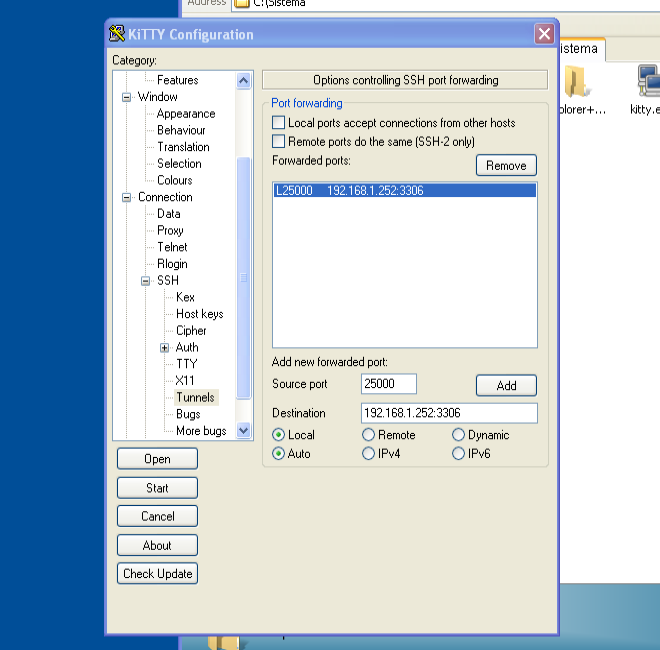Select the IPv4 radio button
Image resolution: width=660 pixels, height=650 pixels.
point(368,453)
